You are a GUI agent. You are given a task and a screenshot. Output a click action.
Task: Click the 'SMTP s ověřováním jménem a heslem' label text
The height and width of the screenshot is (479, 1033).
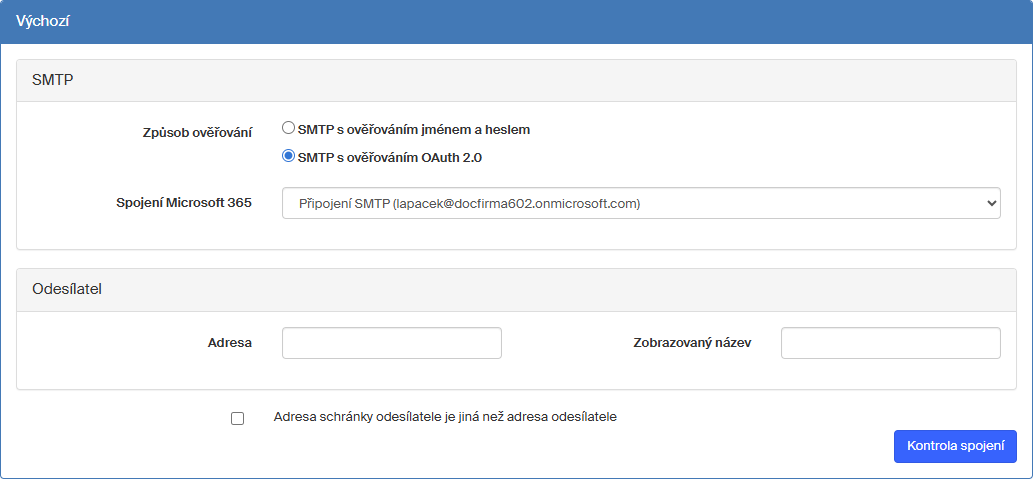(x=413, y=130)
